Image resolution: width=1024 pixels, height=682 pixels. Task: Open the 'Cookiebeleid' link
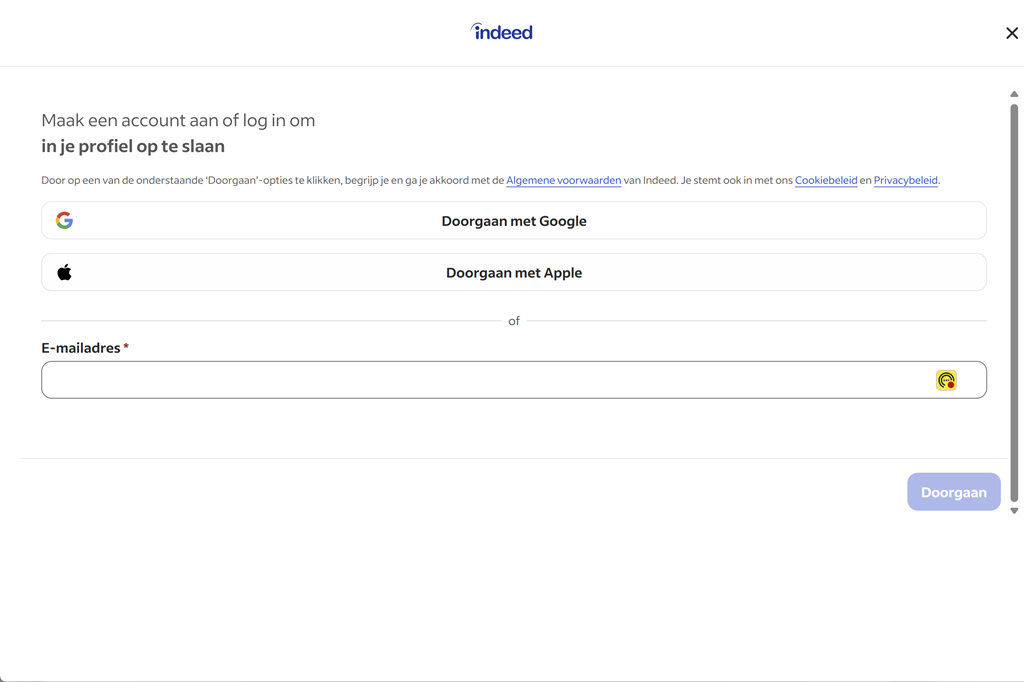tap(825, 181)
